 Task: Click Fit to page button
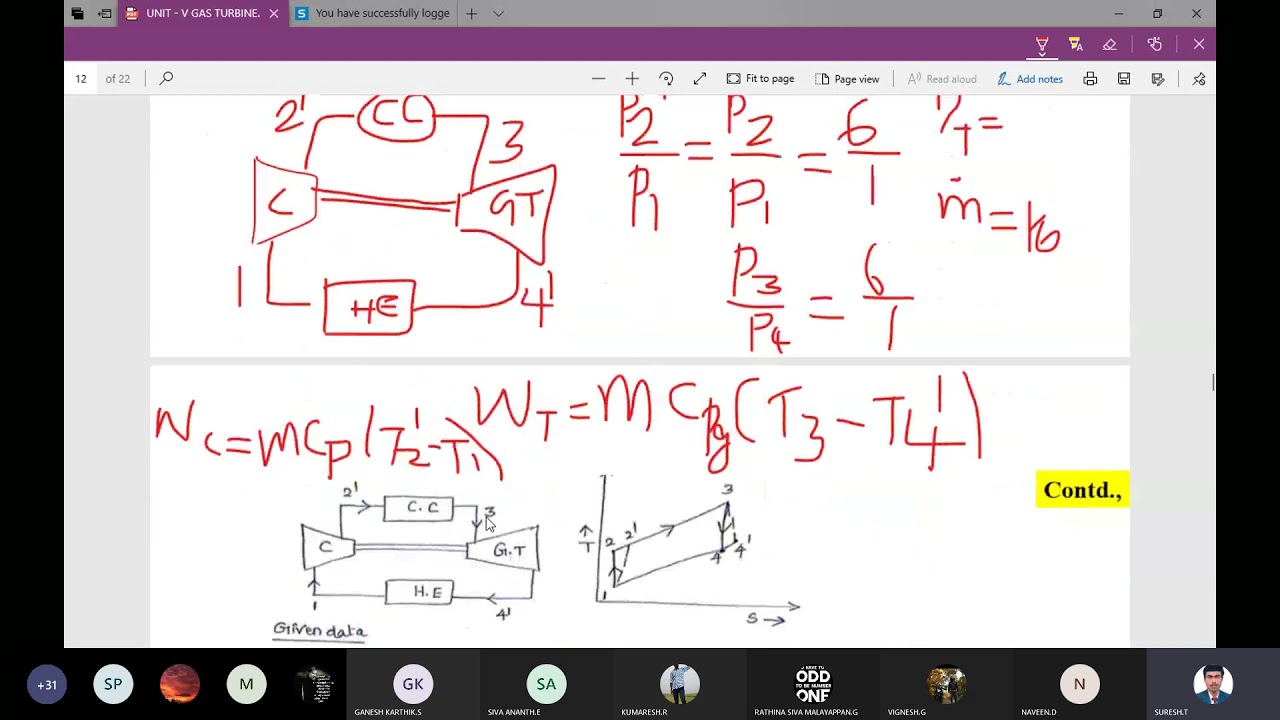(x=760, y=79)
